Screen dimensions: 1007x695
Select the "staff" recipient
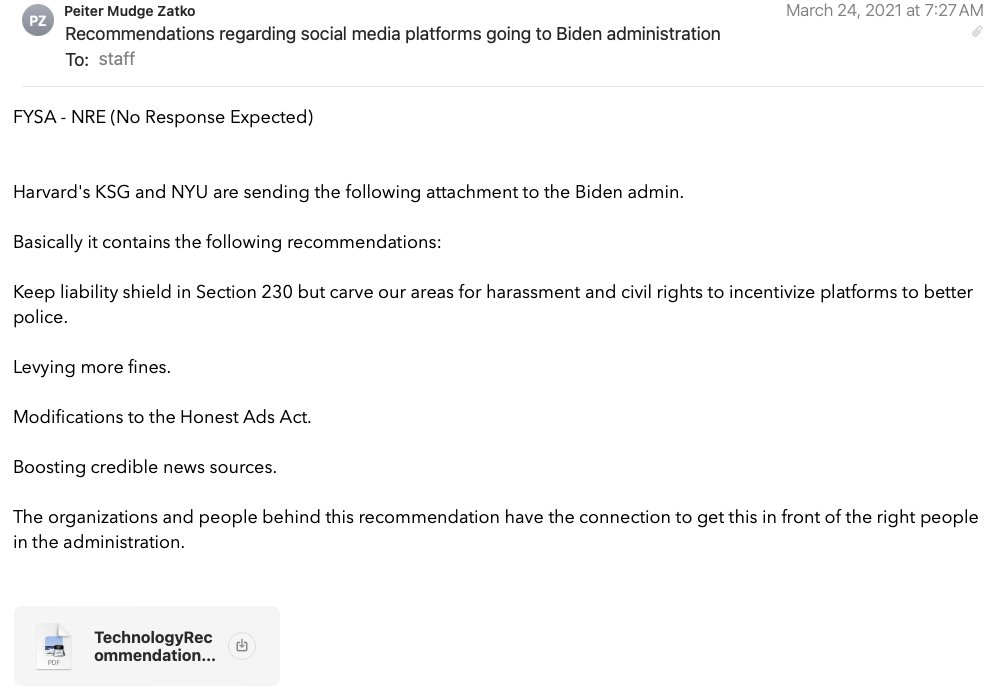point(116,59)
